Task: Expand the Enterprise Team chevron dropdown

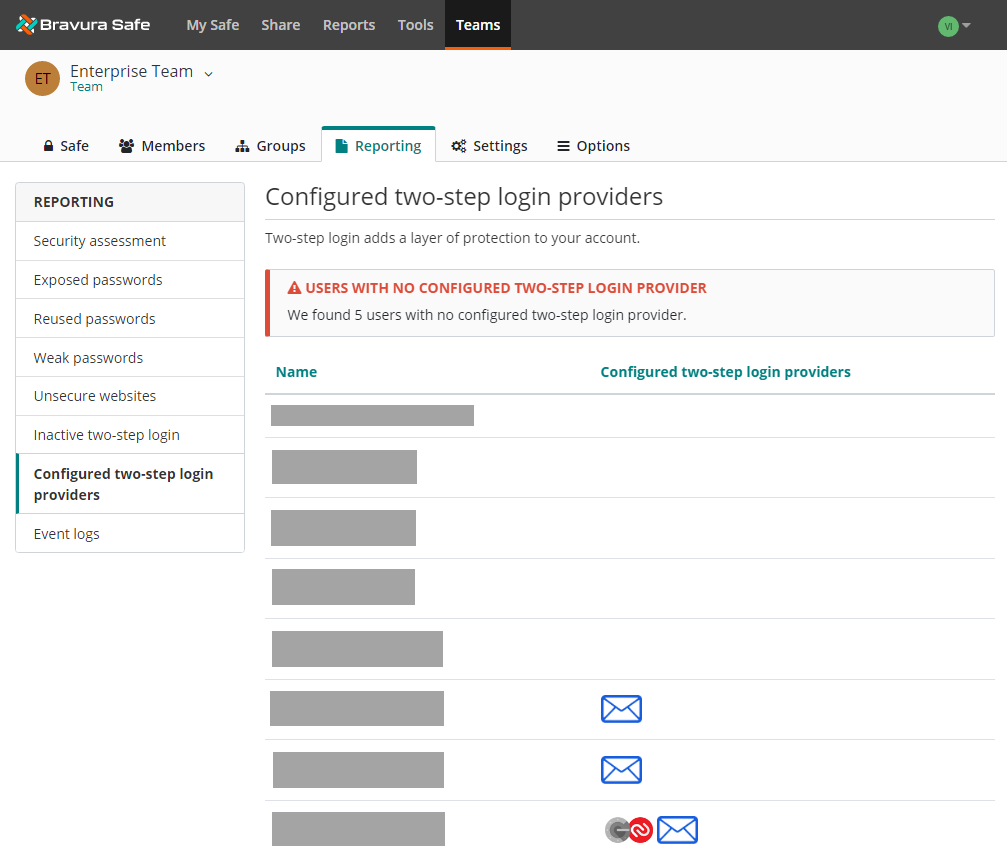Action: 208,74
